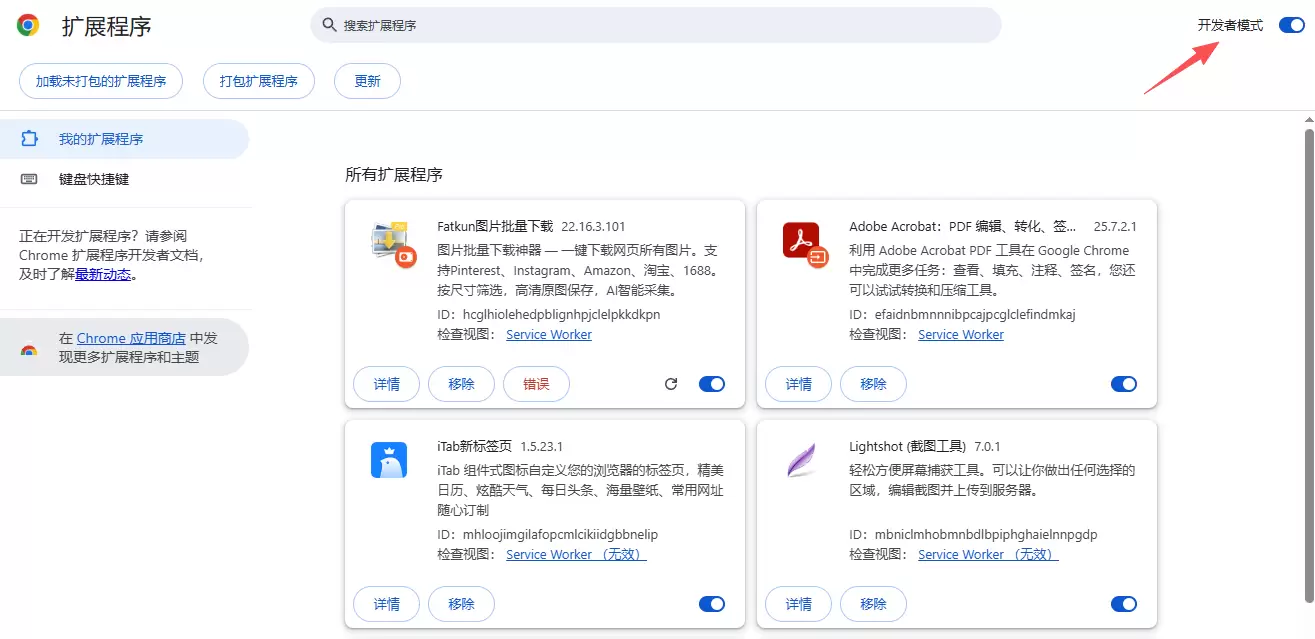Remove Fatkun extension via 移除 button

462,384
